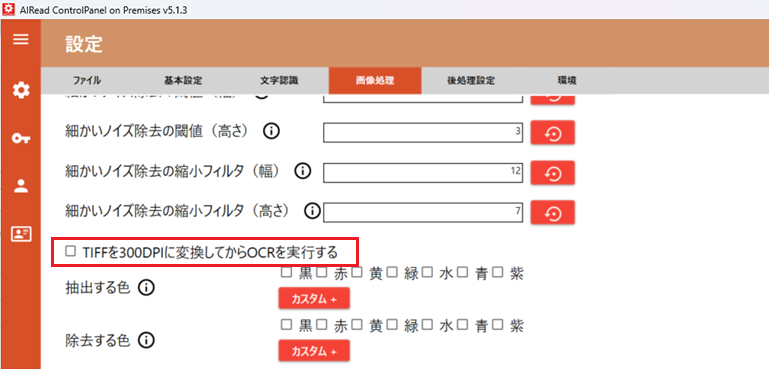This screenshot has height=369, width=769.
Task: Check 黄 under 除去する色
Action: [x=357, y=324]
